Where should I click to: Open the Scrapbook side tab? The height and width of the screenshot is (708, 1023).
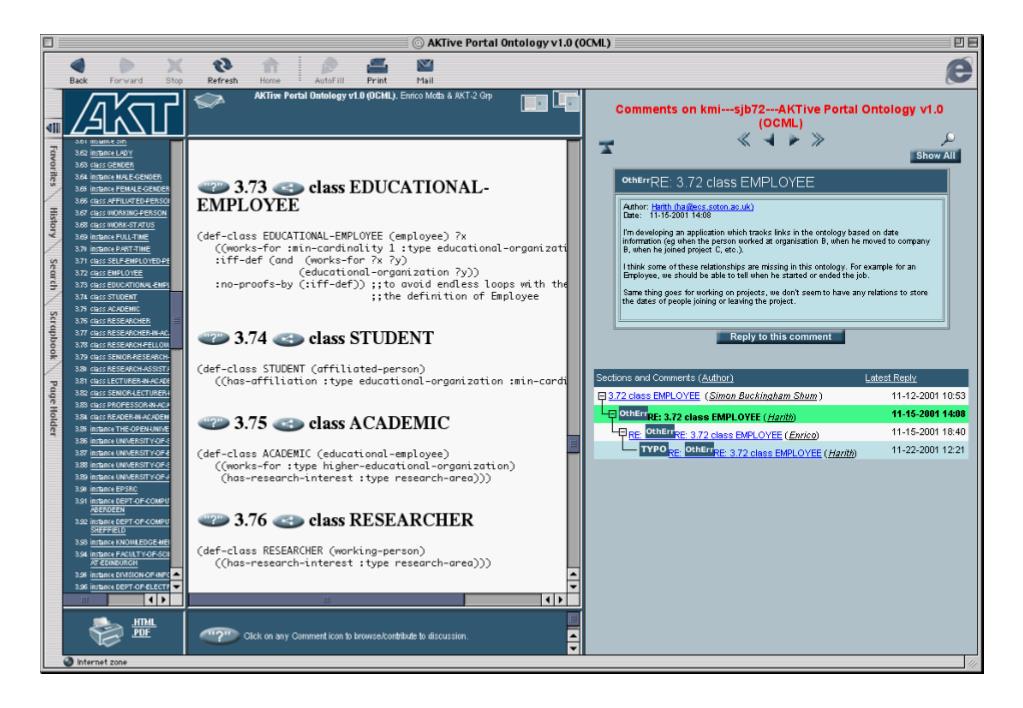coord(53,335)
